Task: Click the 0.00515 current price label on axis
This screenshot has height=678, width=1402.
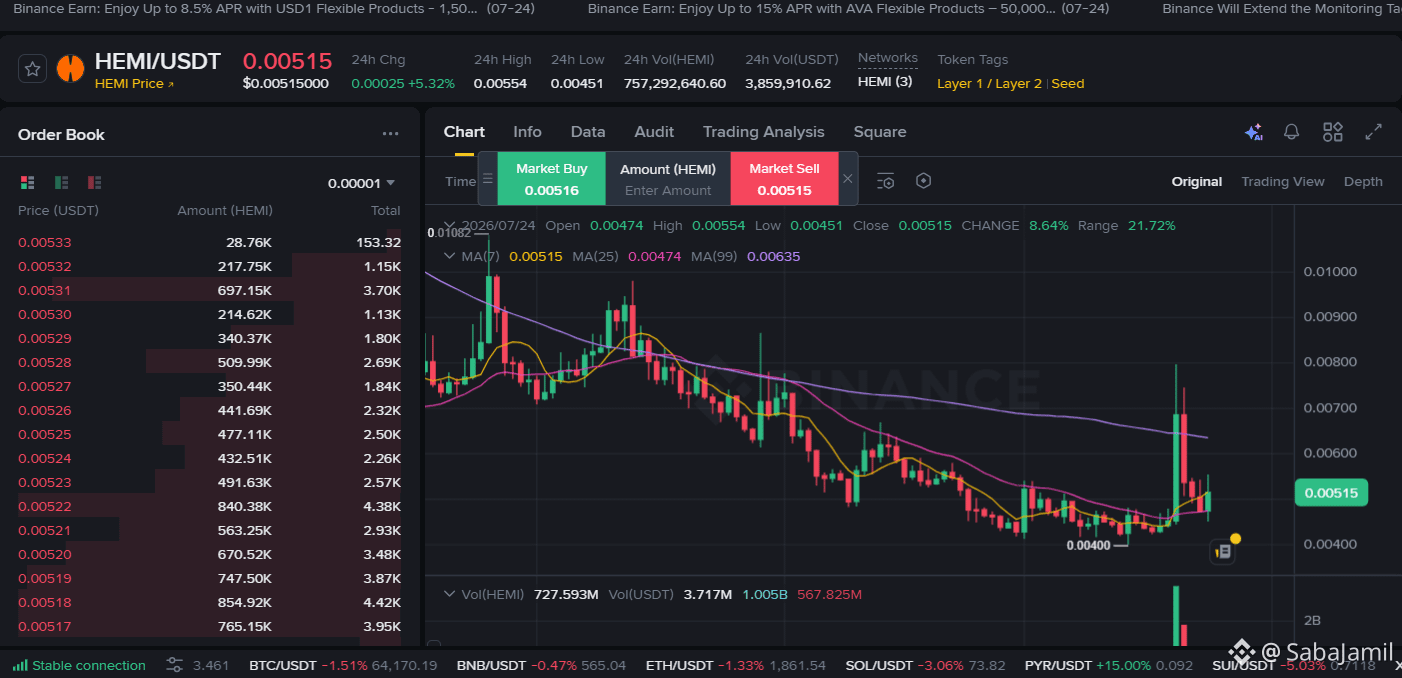Action: coord(1330,493)
